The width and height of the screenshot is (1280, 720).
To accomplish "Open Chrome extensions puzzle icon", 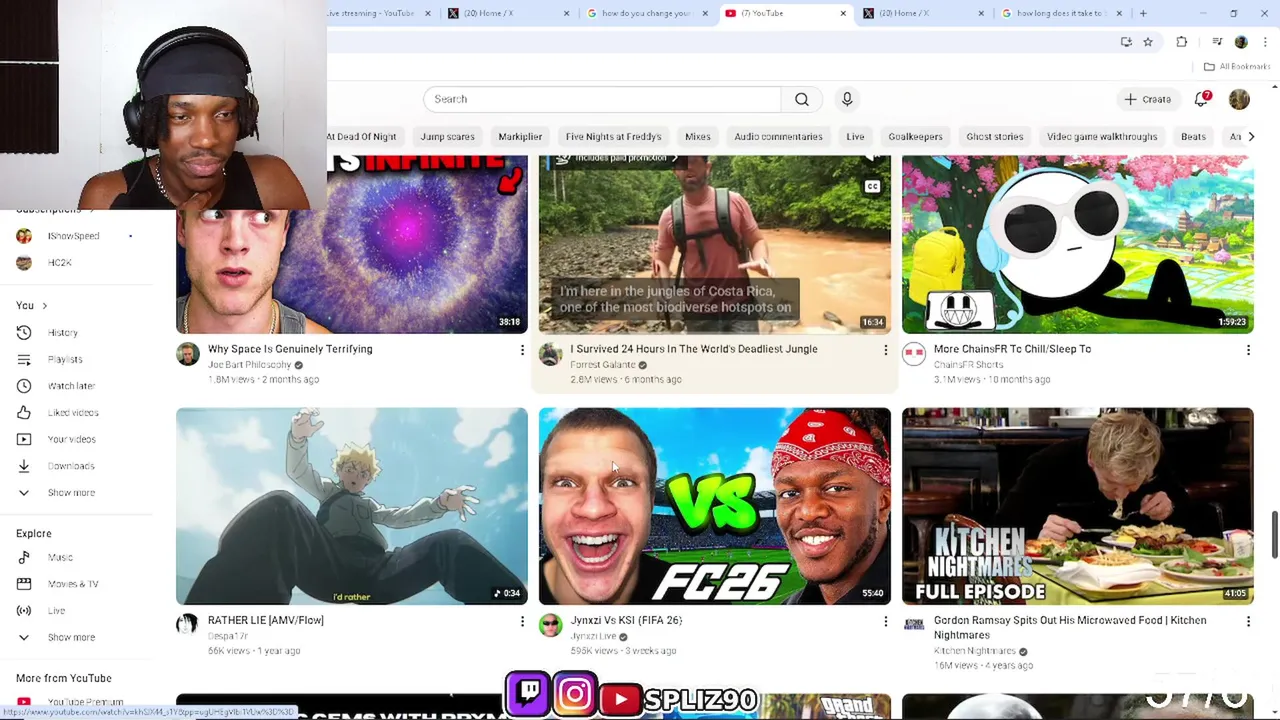I will 1182,42.
